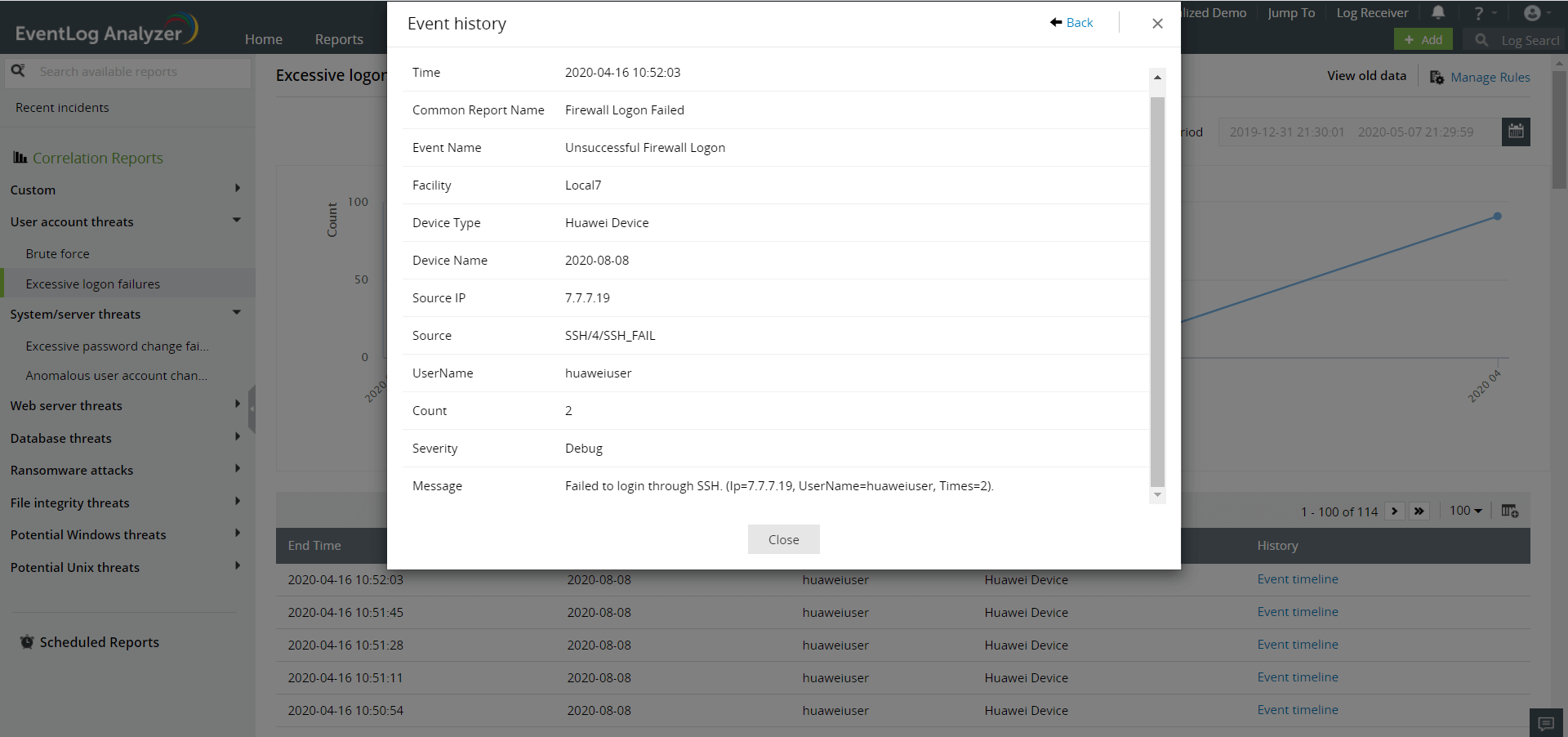Click the chart's final data point
The height and width of the screenshot is (737, 1568).
coord(1497,217)
